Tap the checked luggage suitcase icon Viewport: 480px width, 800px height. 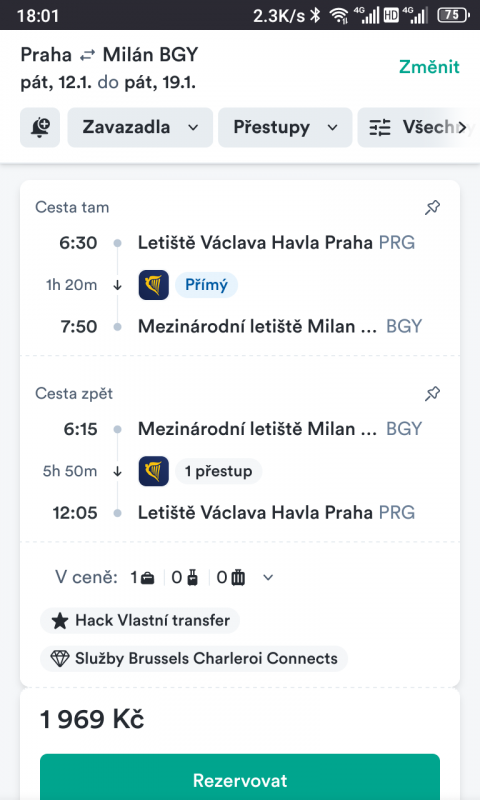[x=238, y=578]
